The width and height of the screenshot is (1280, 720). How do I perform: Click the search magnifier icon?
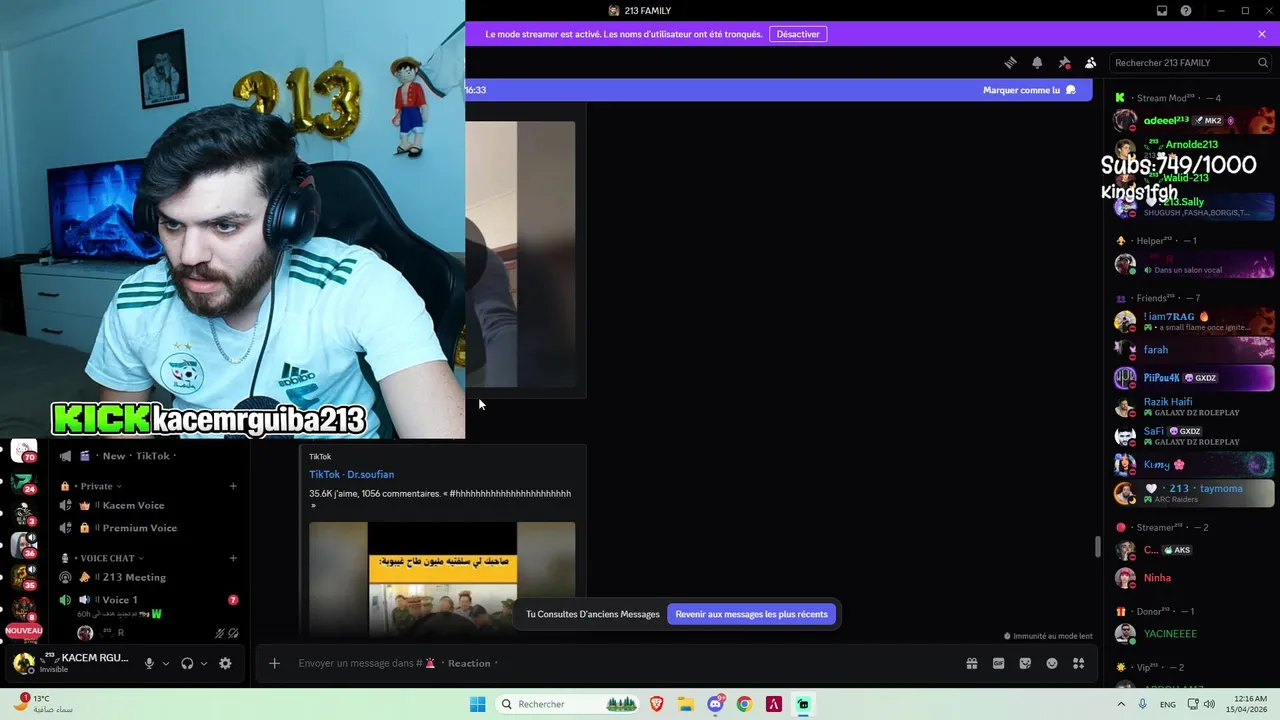[1263, 62]
